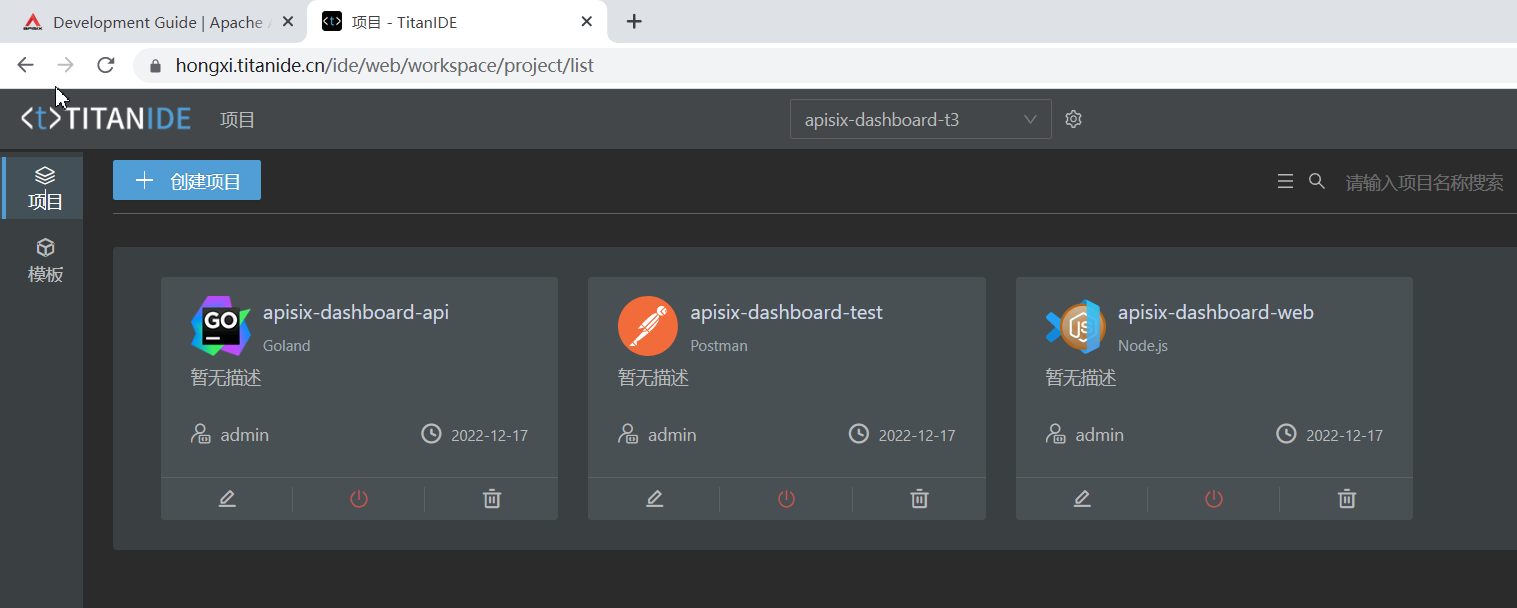Screen dimensions: 1517x608
Task: Open the Golang icon on apisix-dashboard-api card
Action: [220, 325]
